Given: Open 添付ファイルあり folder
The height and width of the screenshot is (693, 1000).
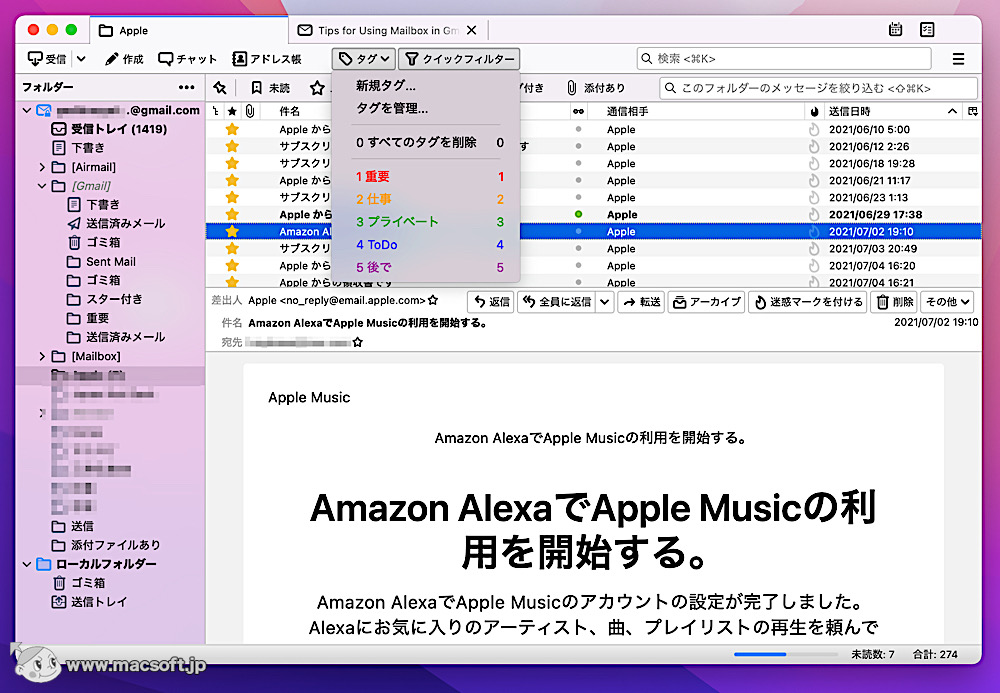Looking at the screenshot, I should [106, 545].
